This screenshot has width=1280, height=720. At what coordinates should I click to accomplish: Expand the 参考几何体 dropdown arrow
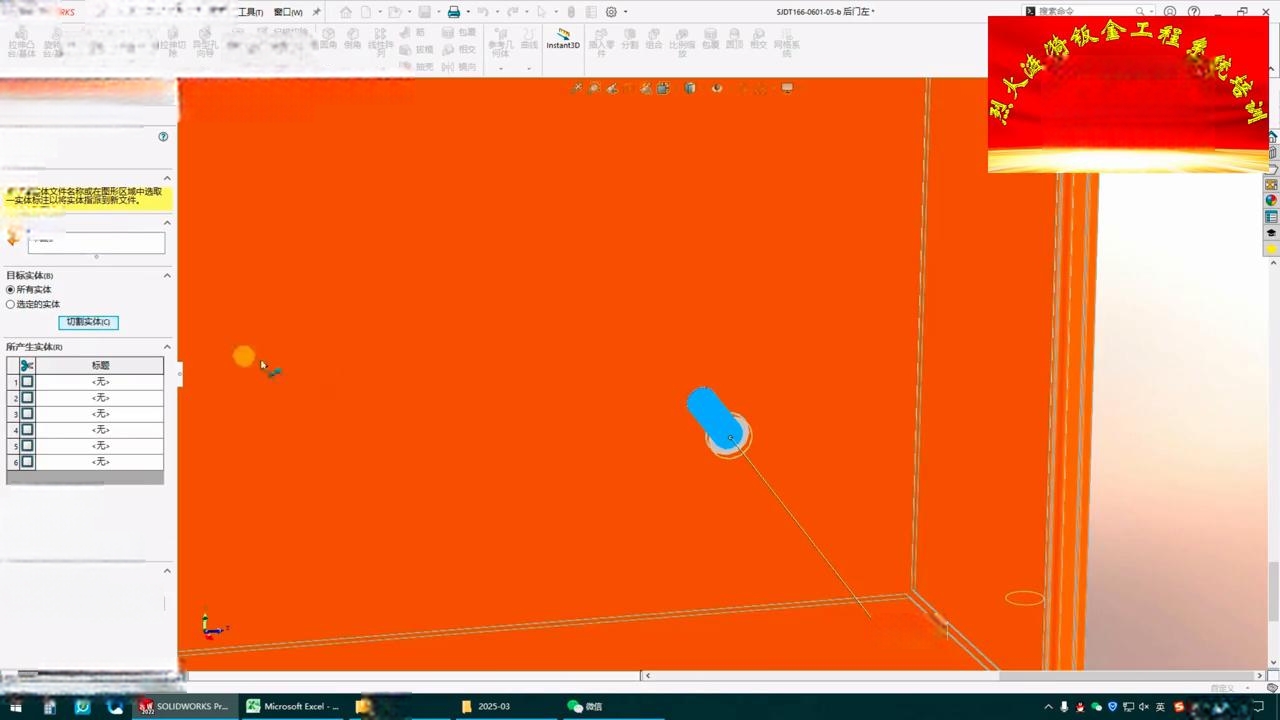click(x=500, y=68)
